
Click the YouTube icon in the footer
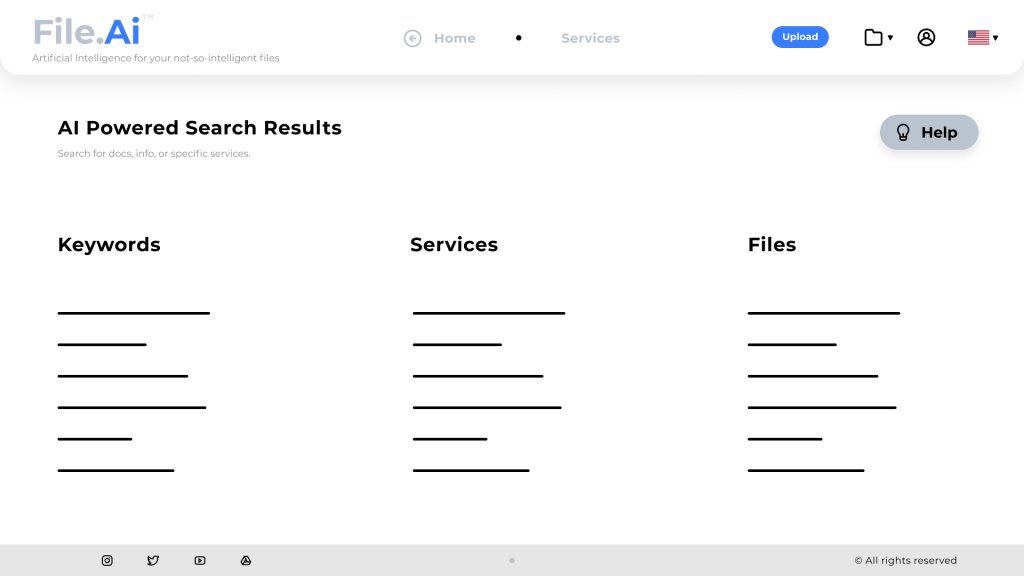coord(200,561)
